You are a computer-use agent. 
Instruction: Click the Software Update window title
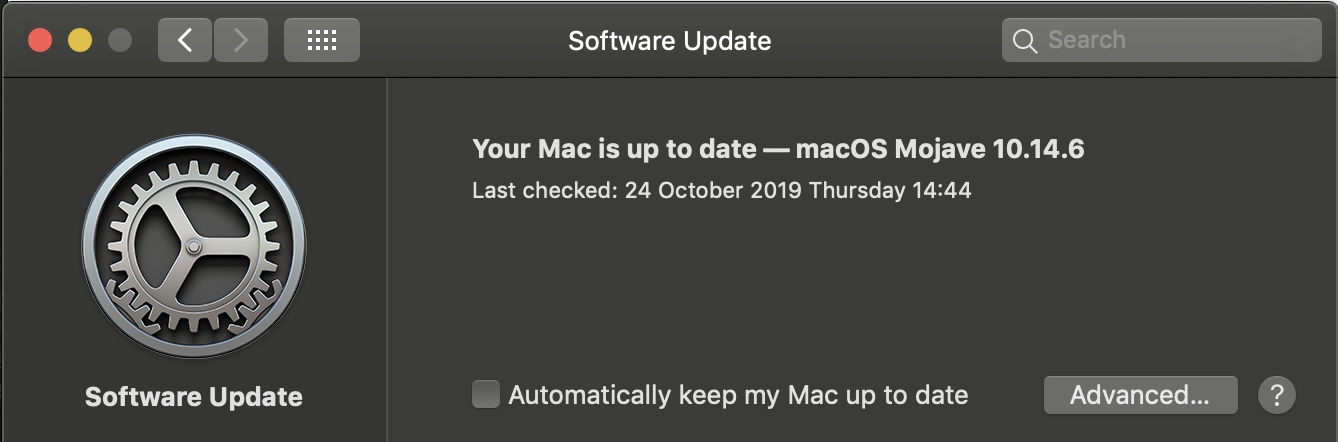click(669, 41)
